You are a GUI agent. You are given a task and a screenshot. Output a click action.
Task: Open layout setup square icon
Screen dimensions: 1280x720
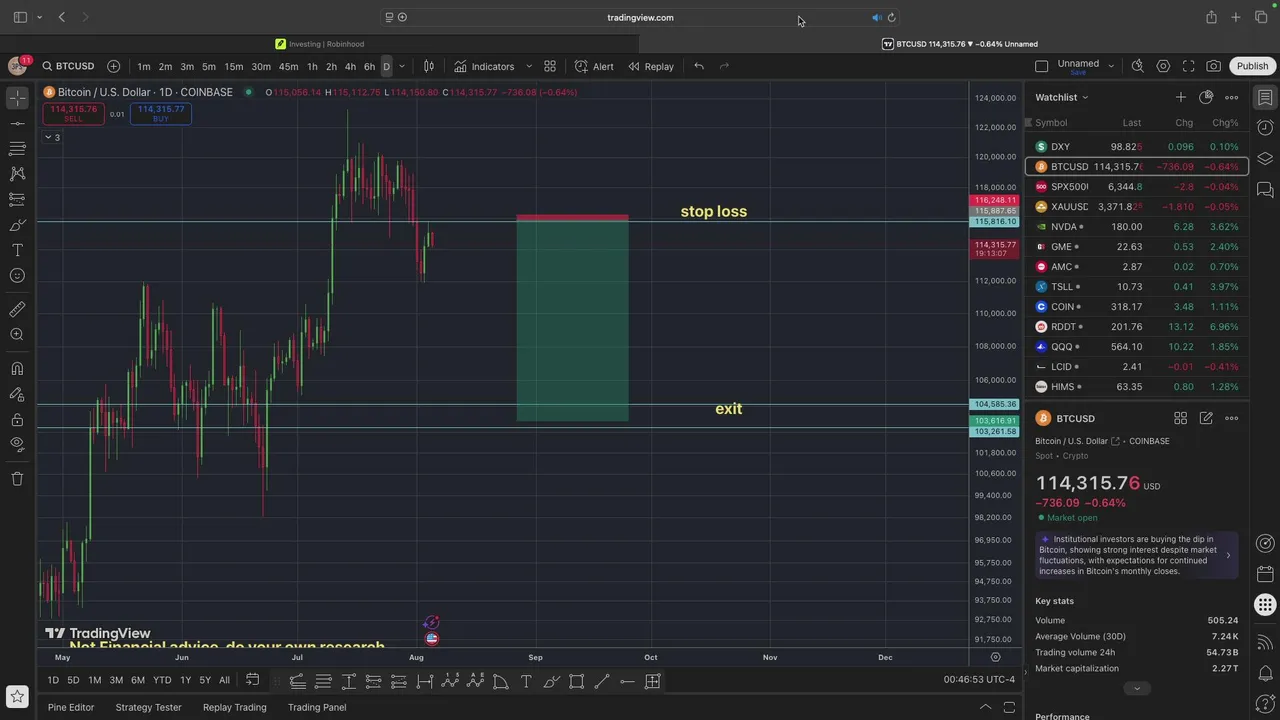click(x=1041, y=66)
